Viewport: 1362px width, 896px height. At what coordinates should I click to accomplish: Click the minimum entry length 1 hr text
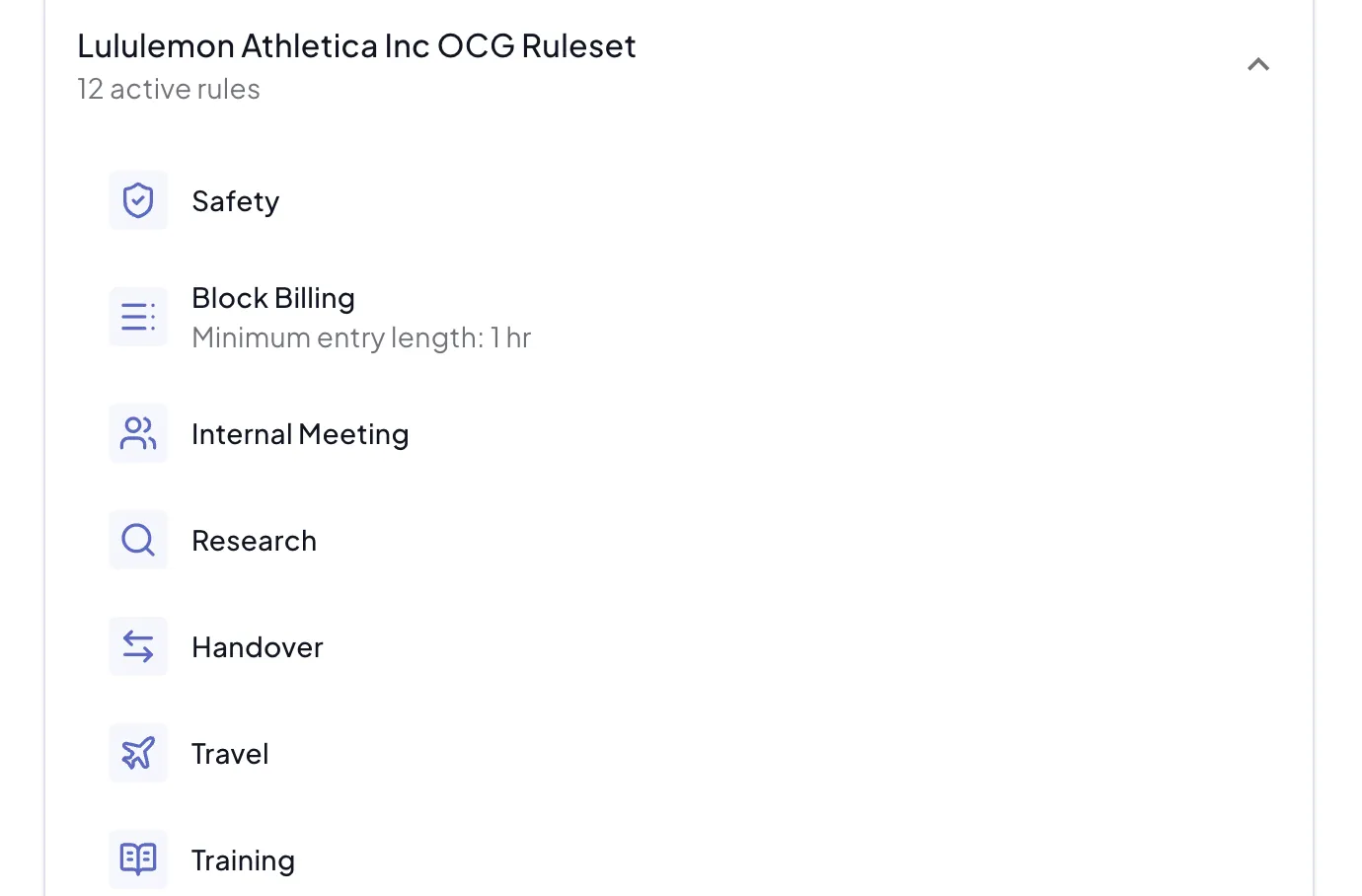pyautogui.click(x=361, y=336)
